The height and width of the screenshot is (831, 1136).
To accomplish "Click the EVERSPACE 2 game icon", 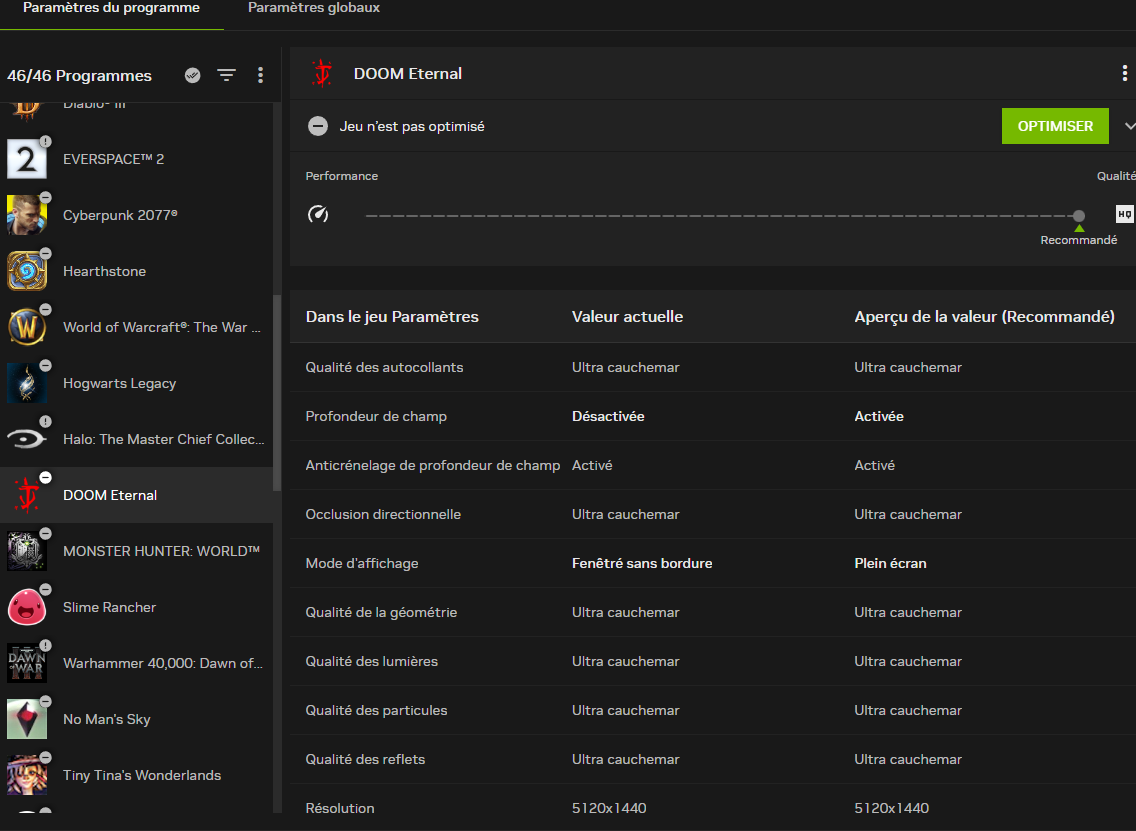I will (x=27, y=159).
